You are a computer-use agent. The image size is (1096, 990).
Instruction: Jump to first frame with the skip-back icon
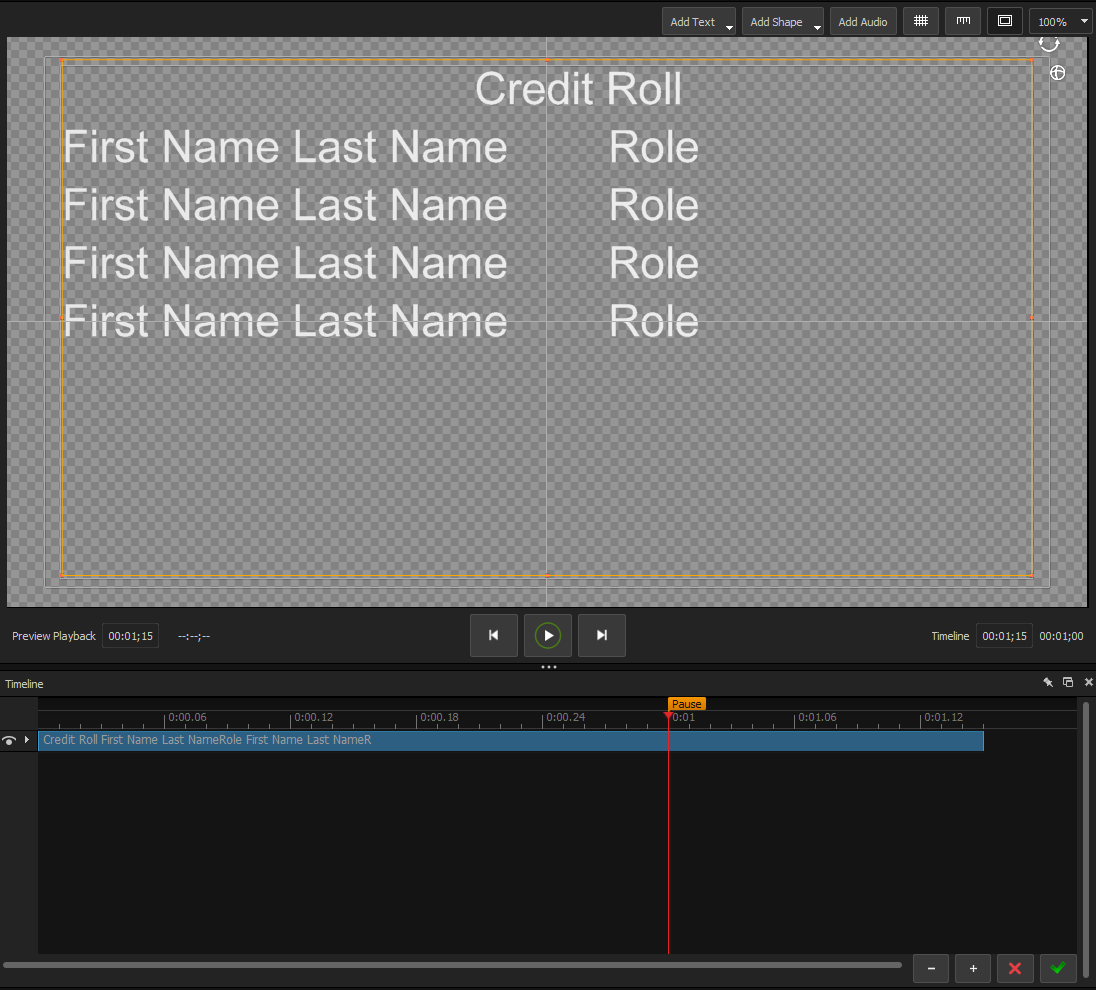(494, 635)
